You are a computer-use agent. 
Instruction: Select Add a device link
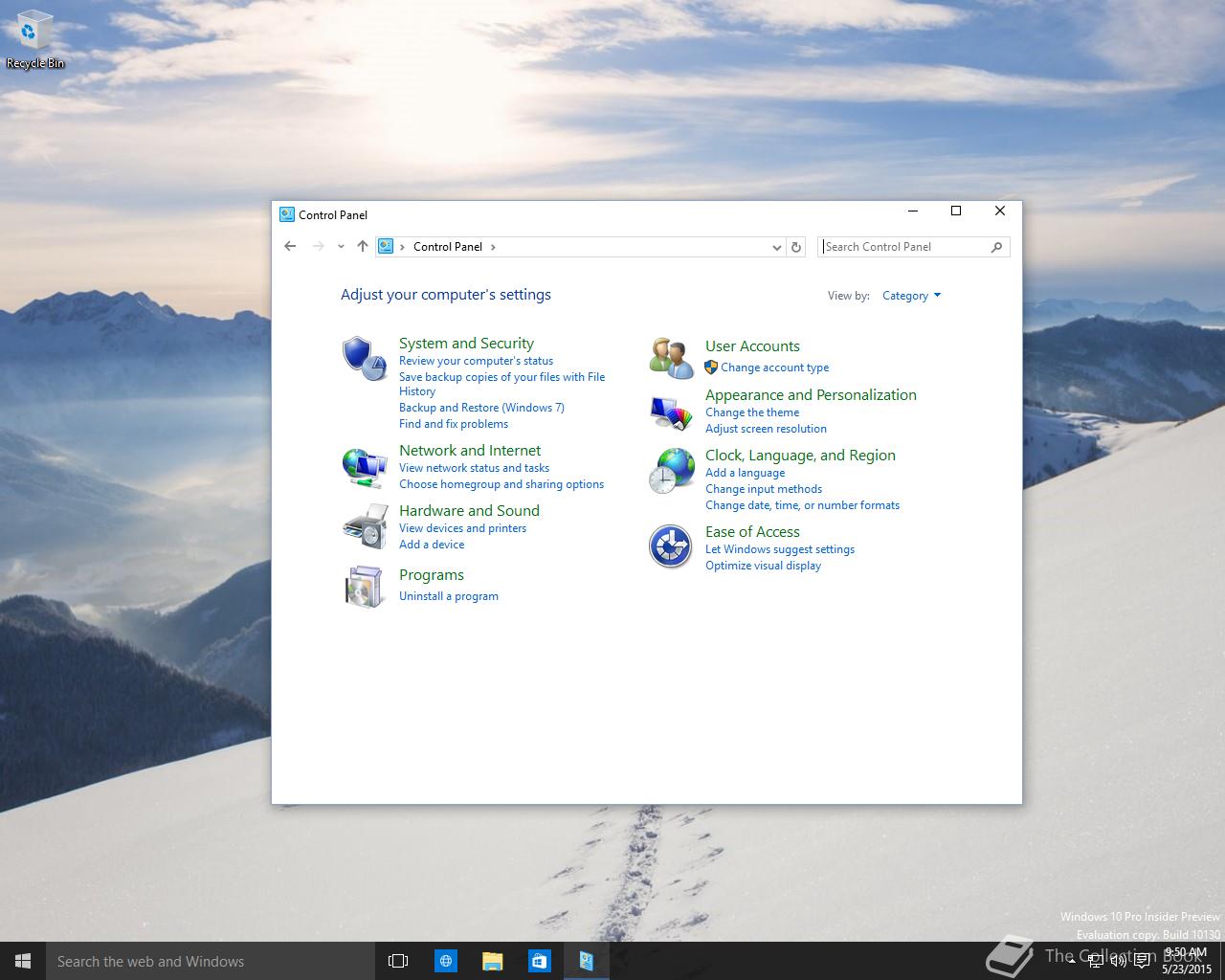[x=432, y=545]
